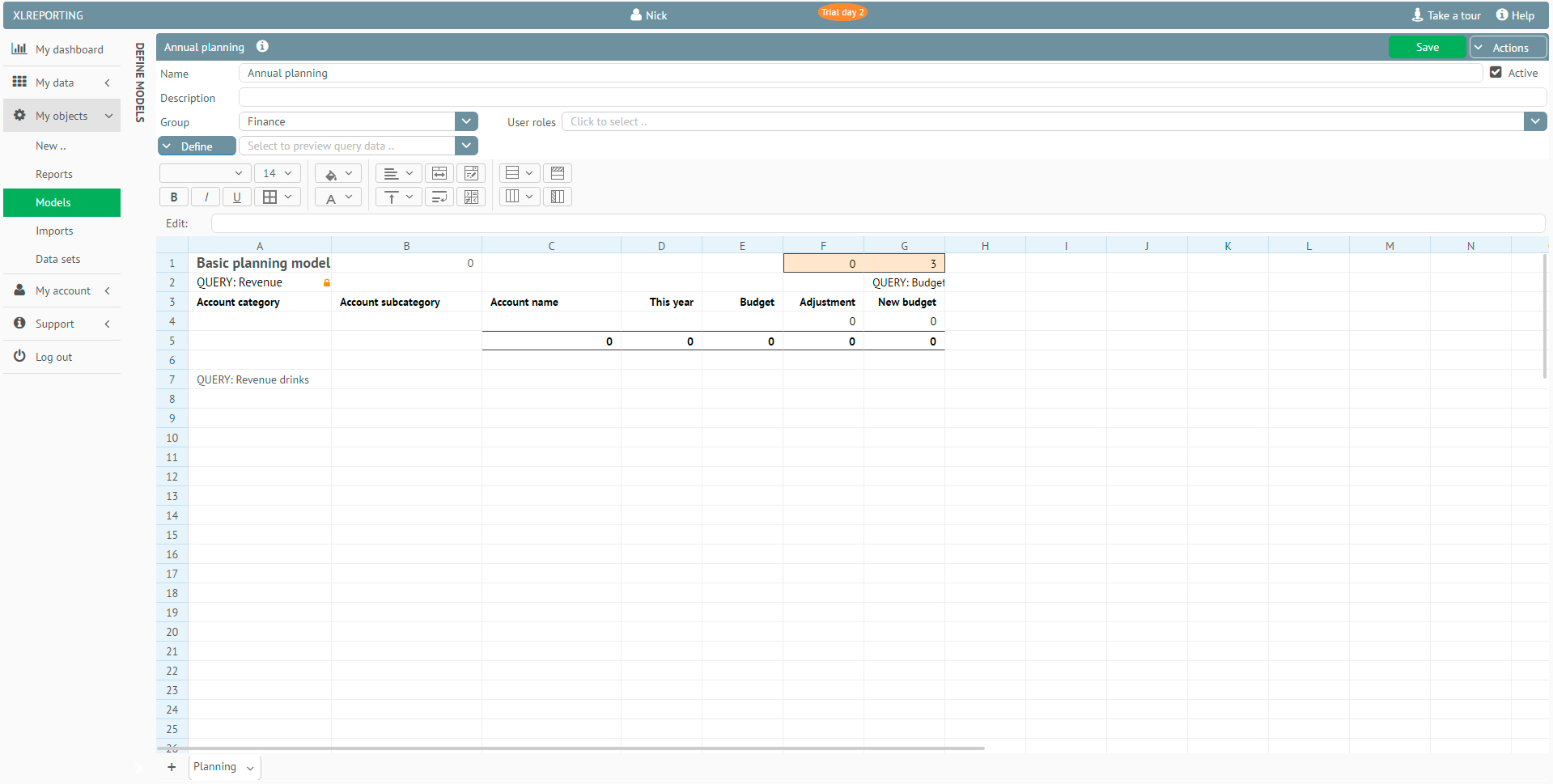Image resolution: width=1553 pixels, height=784 pixels.
Task: Uncheck the Active checkbox
Action: pos(1496,72)
